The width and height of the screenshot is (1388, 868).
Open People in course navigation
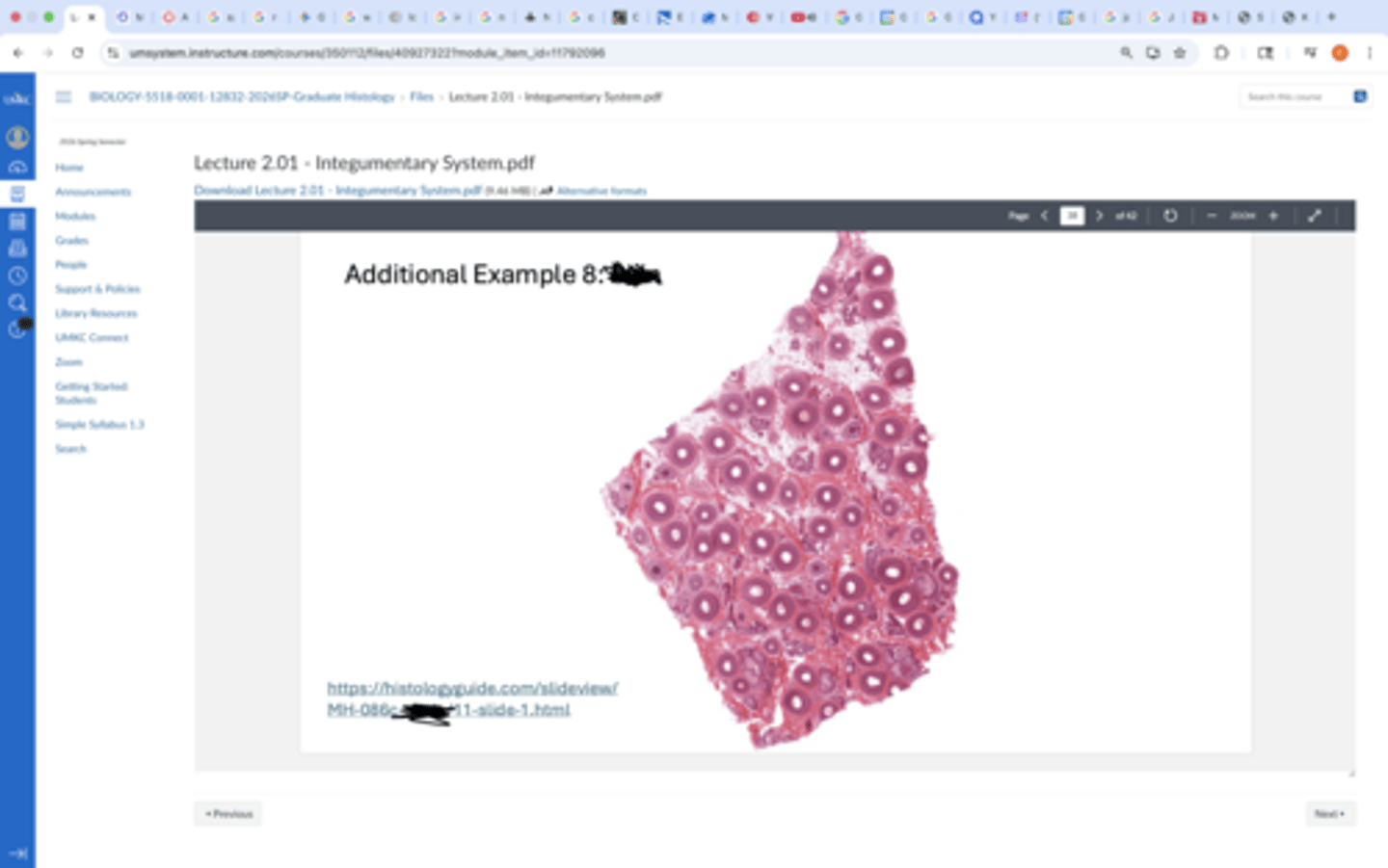[70, 264]
